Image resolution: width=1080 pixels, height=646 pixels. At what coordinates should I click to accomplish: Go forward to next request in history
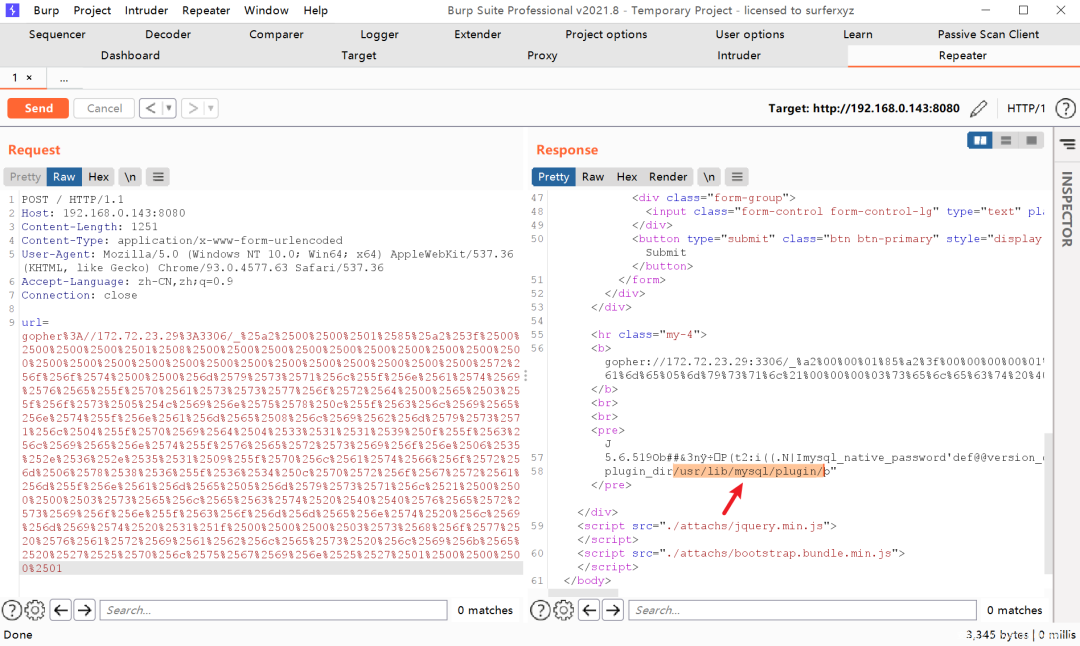coord(193,108)
